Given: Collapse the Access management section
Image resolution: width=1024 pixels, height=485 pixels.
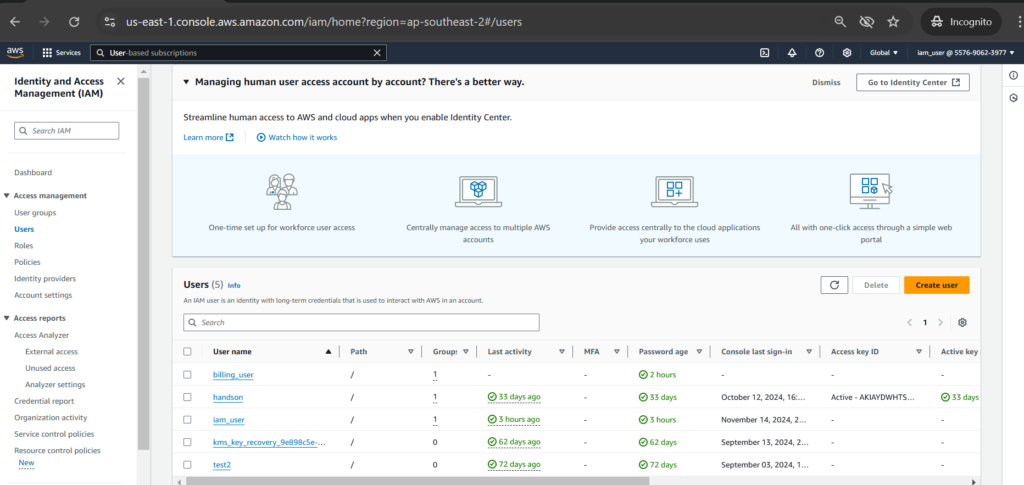Looking at the screenshot, I should pos(8,196).
